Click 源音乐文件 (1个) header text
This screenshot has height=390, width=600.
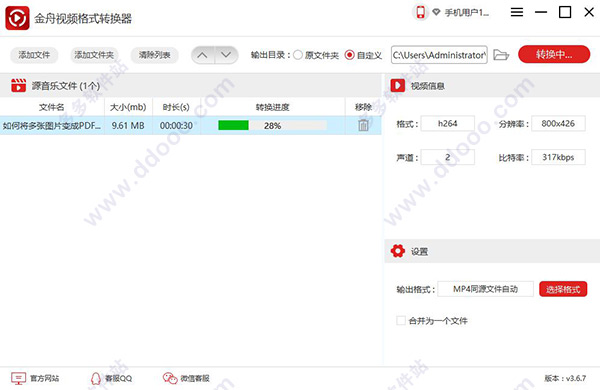[x=66, y=86]
